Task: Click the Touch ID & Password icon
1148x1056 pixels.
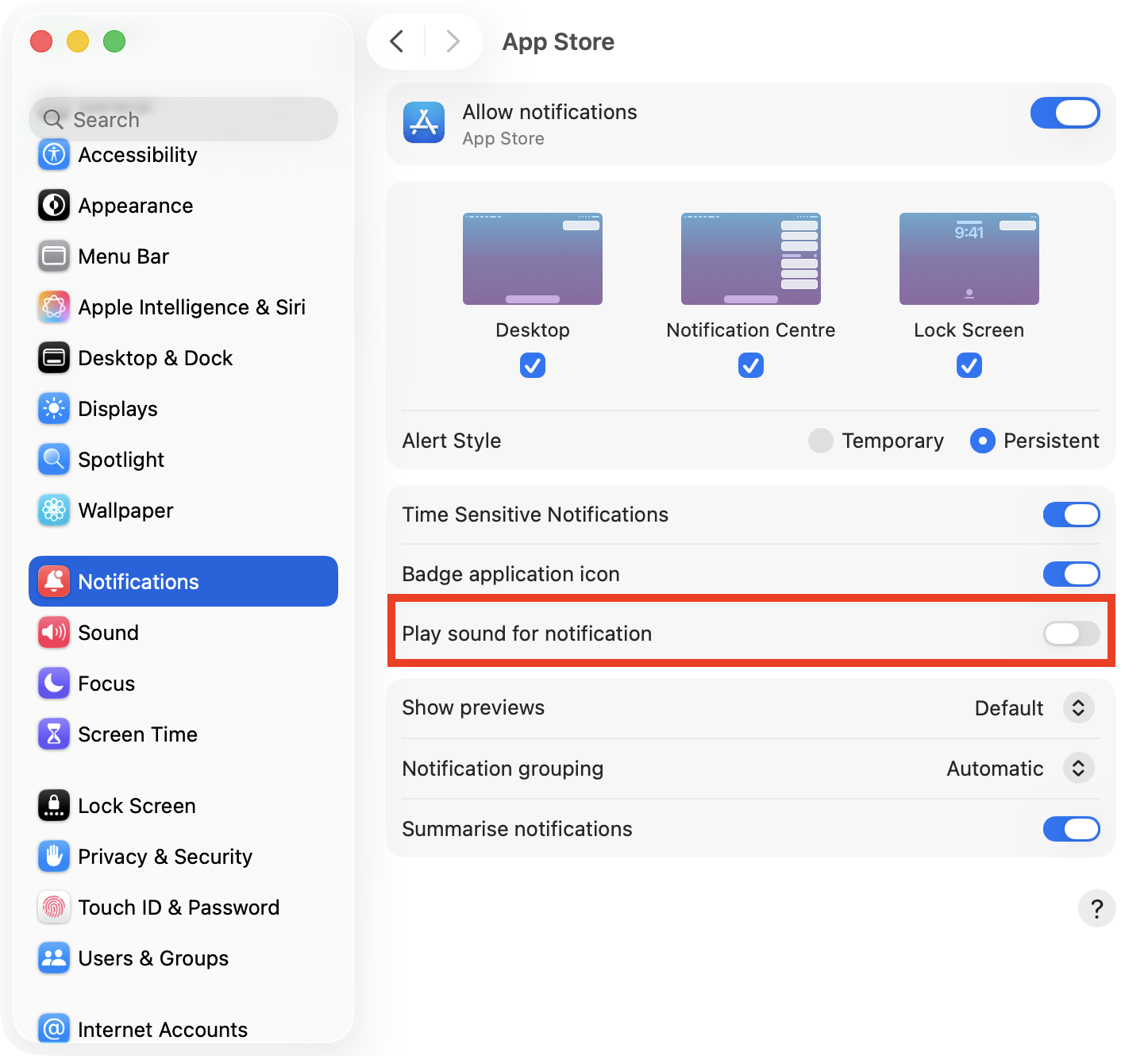Action: click(53, 908)
